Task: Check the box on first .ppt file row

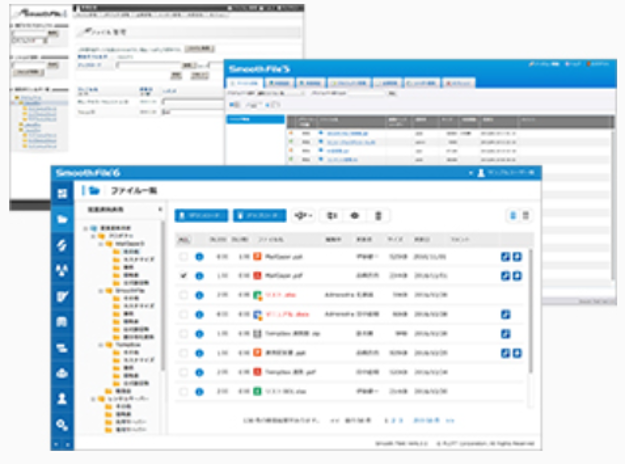Action: point(183,257)
